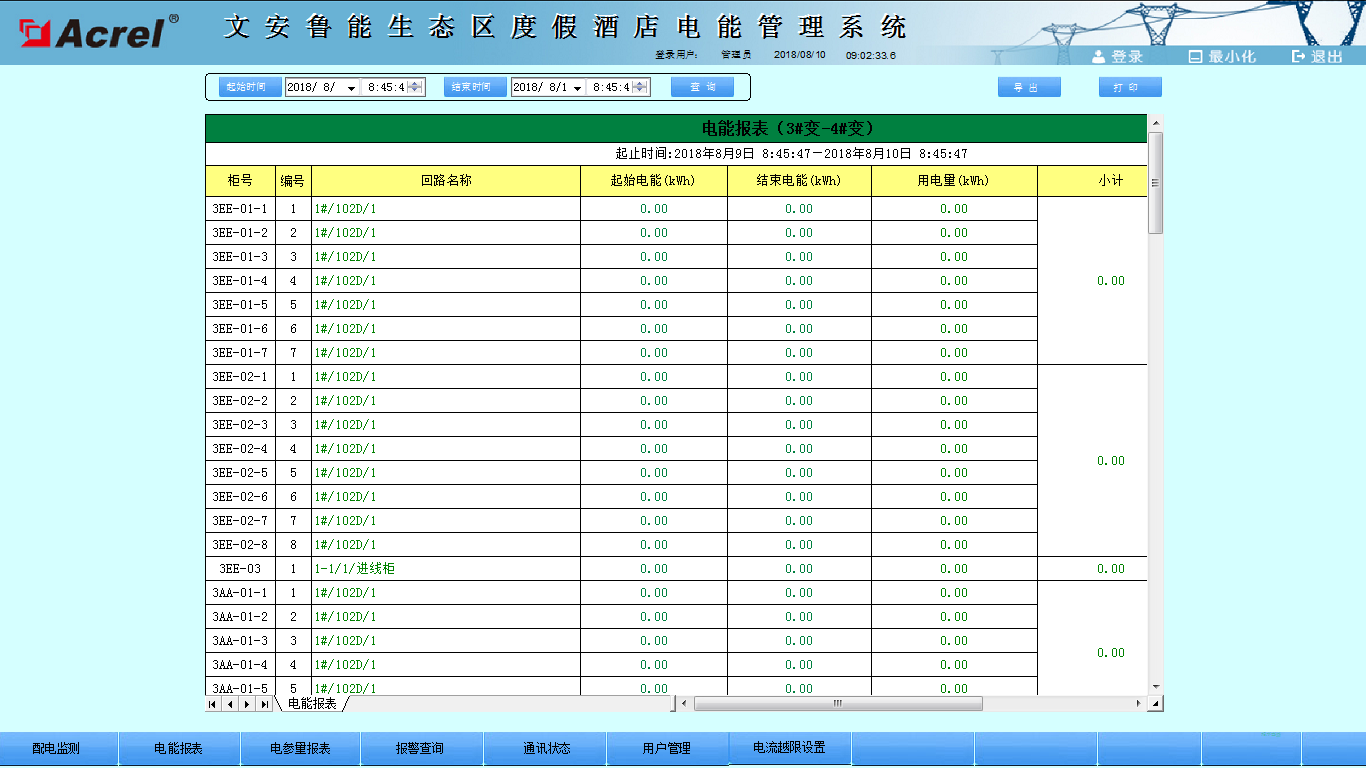The image size is (1366, 768).
Task: Click the 管理员 logged-in user label
Action: [736, 55]
